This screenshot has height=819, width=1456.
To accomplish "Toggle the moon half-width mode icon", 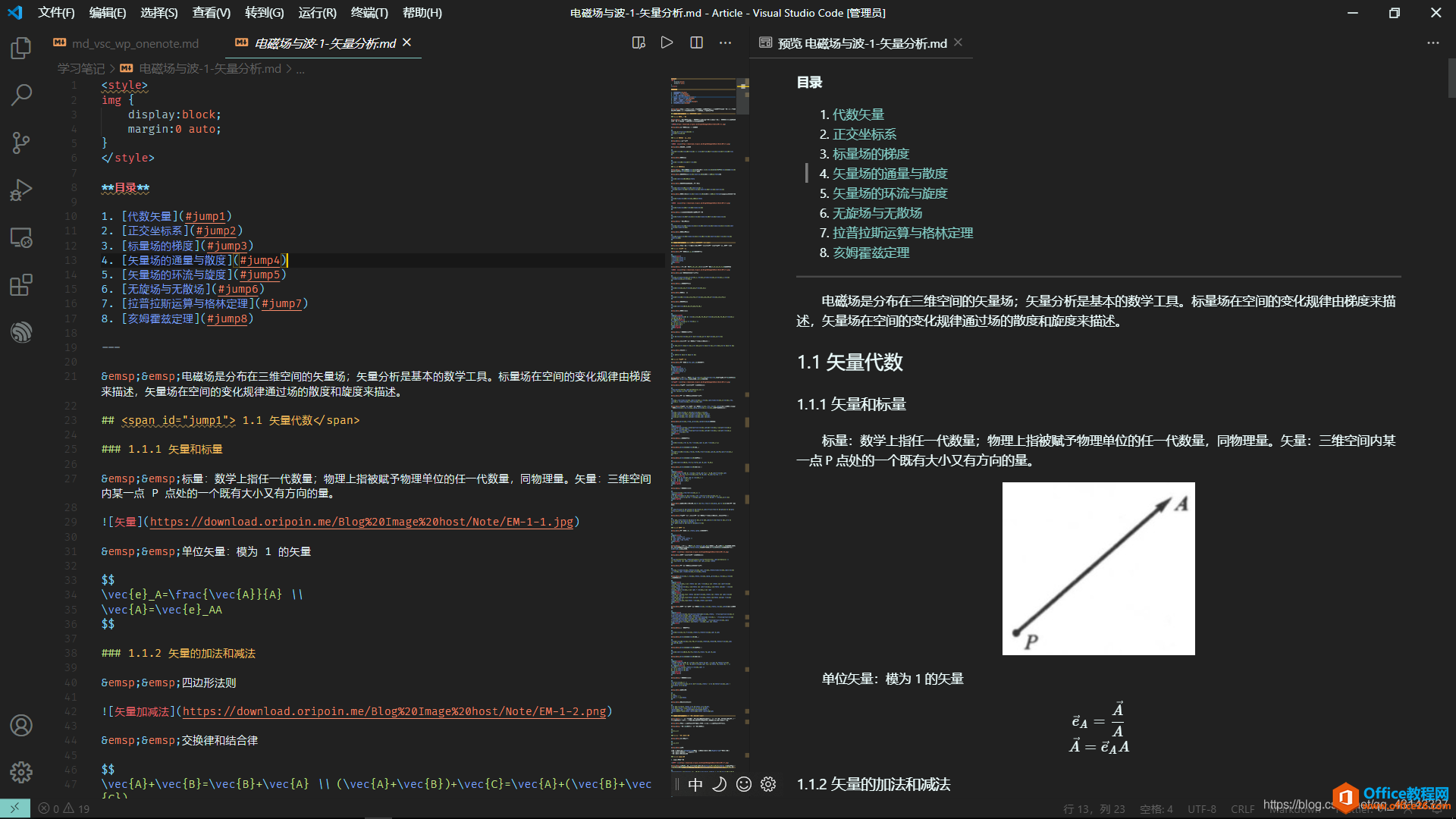I will click(x=719, y=784).
